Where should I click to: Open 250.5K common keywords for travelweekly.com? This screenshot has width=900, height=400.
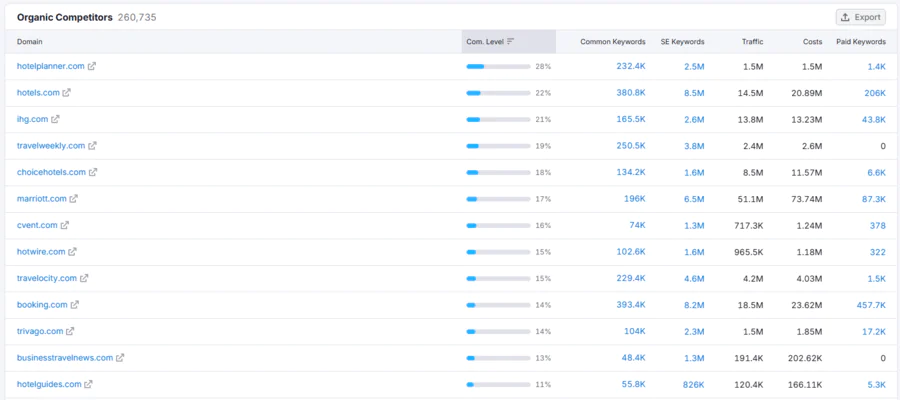631,146
